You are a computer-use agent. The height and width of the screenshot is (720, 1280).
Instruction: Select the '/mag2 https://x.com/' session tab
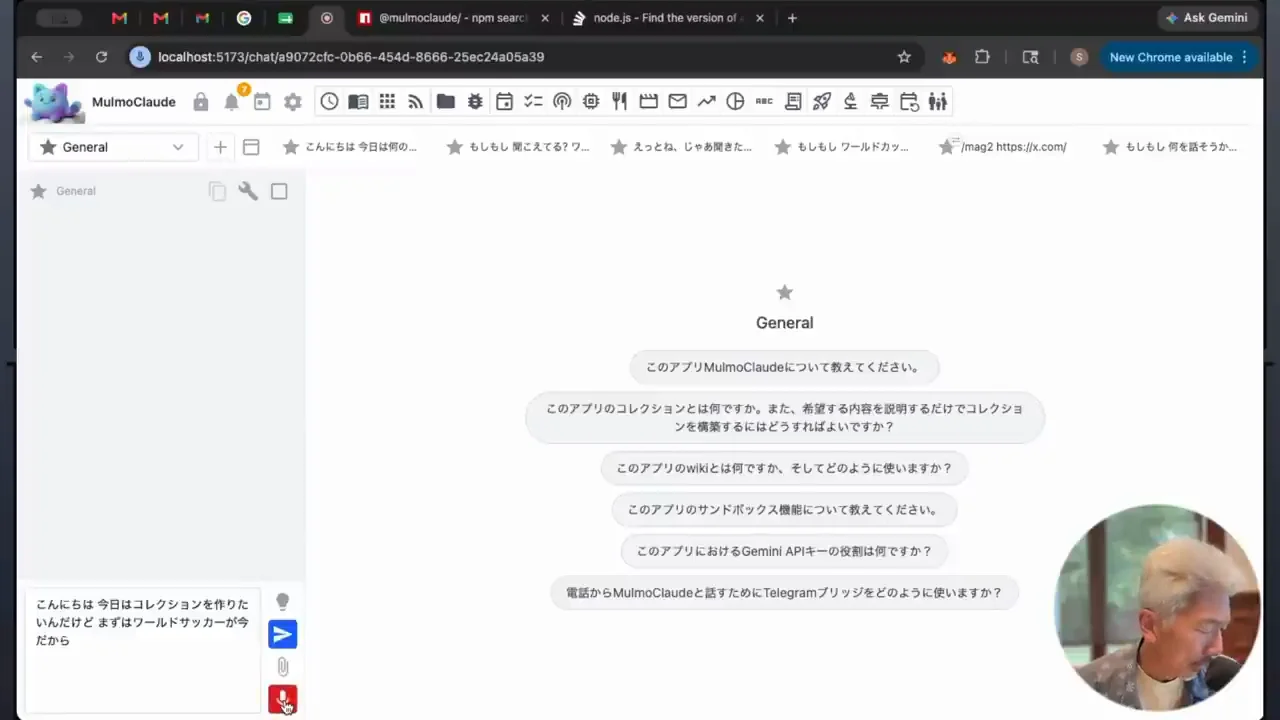tap(1003, 147)
